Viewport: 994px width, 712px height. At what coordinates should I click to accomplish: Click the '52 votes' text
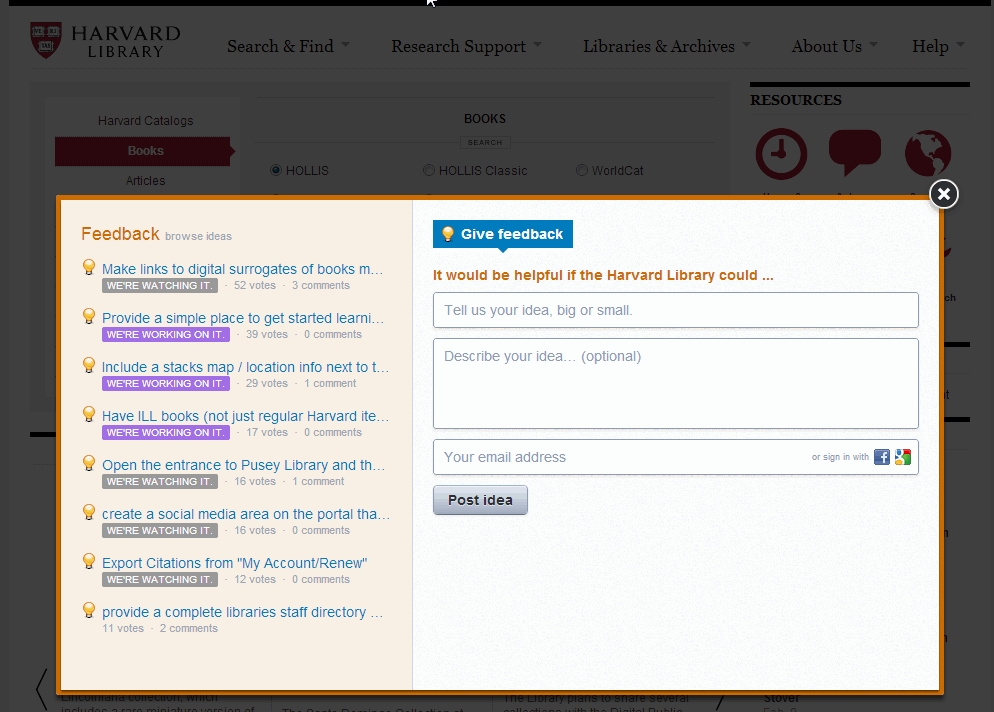255,285
